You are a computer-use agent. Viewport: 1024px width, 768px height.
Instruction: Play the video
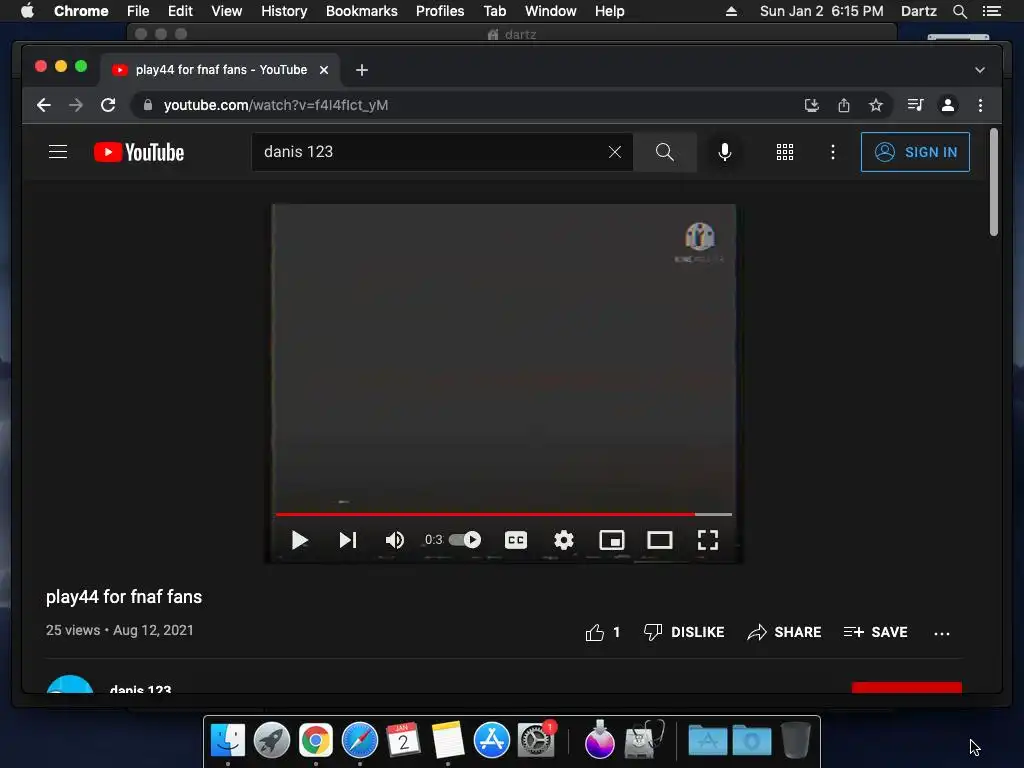(x=299, y=540)
